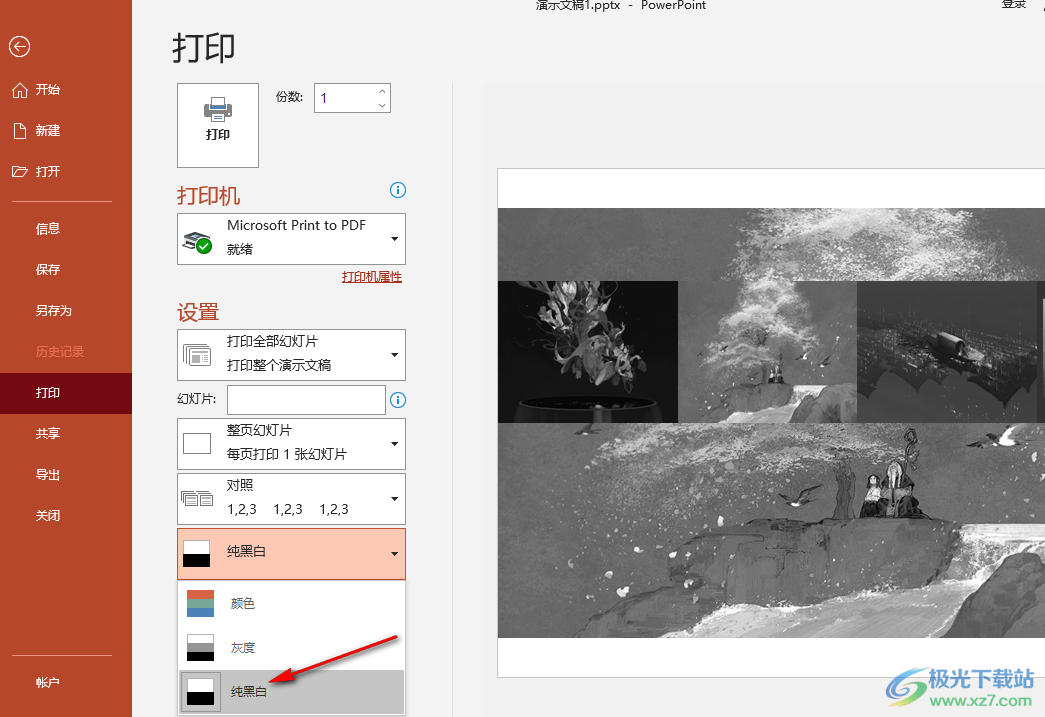Open the 整页幻灯片 layout dropdown
The width and height of the screenshot is (1045, 717).
(291, 444)
